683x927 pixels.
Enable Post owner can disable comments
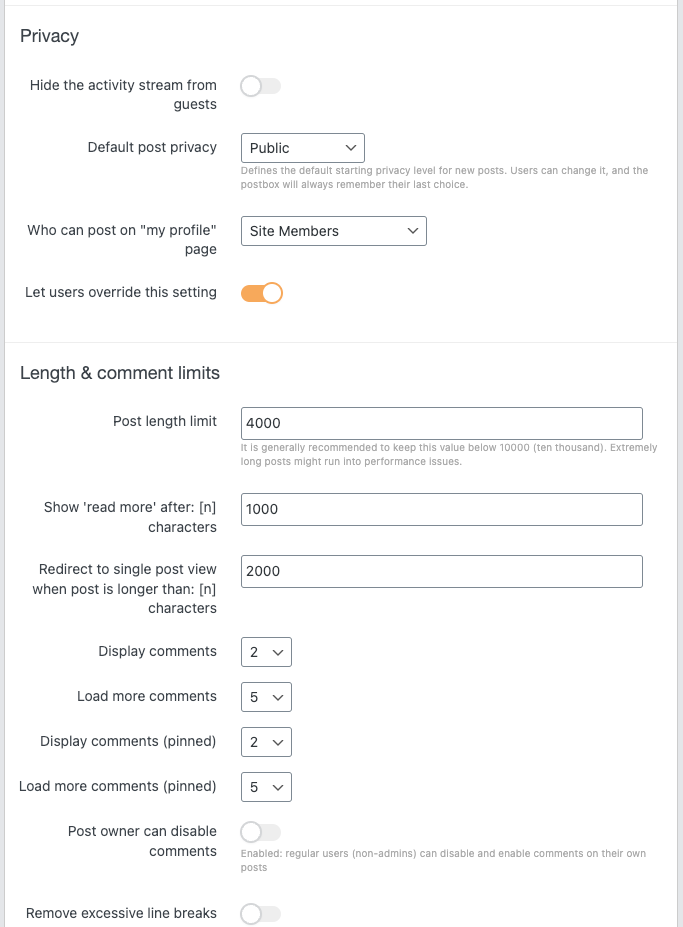261,832
